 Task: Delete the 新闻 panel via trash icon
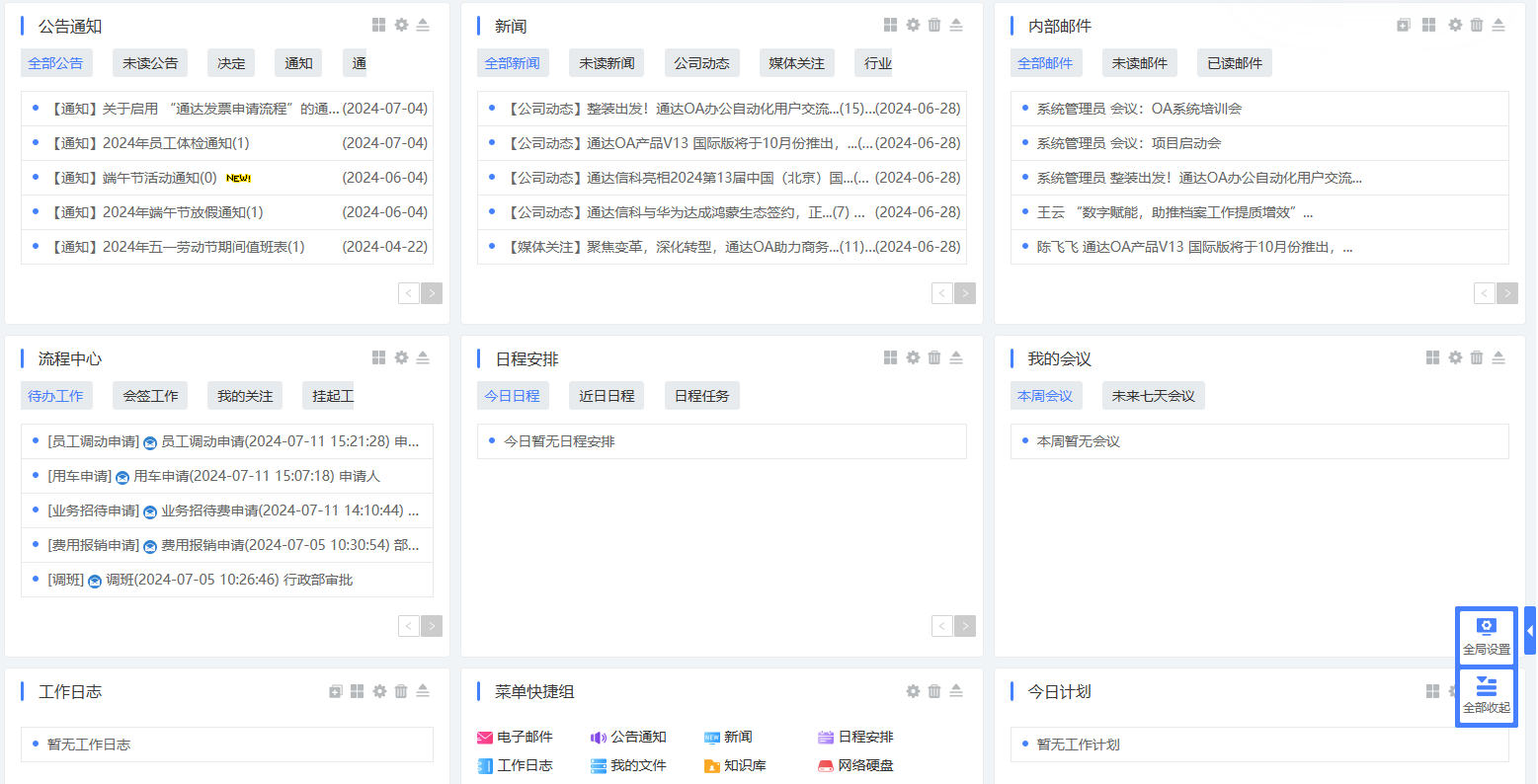click(934, 25)
